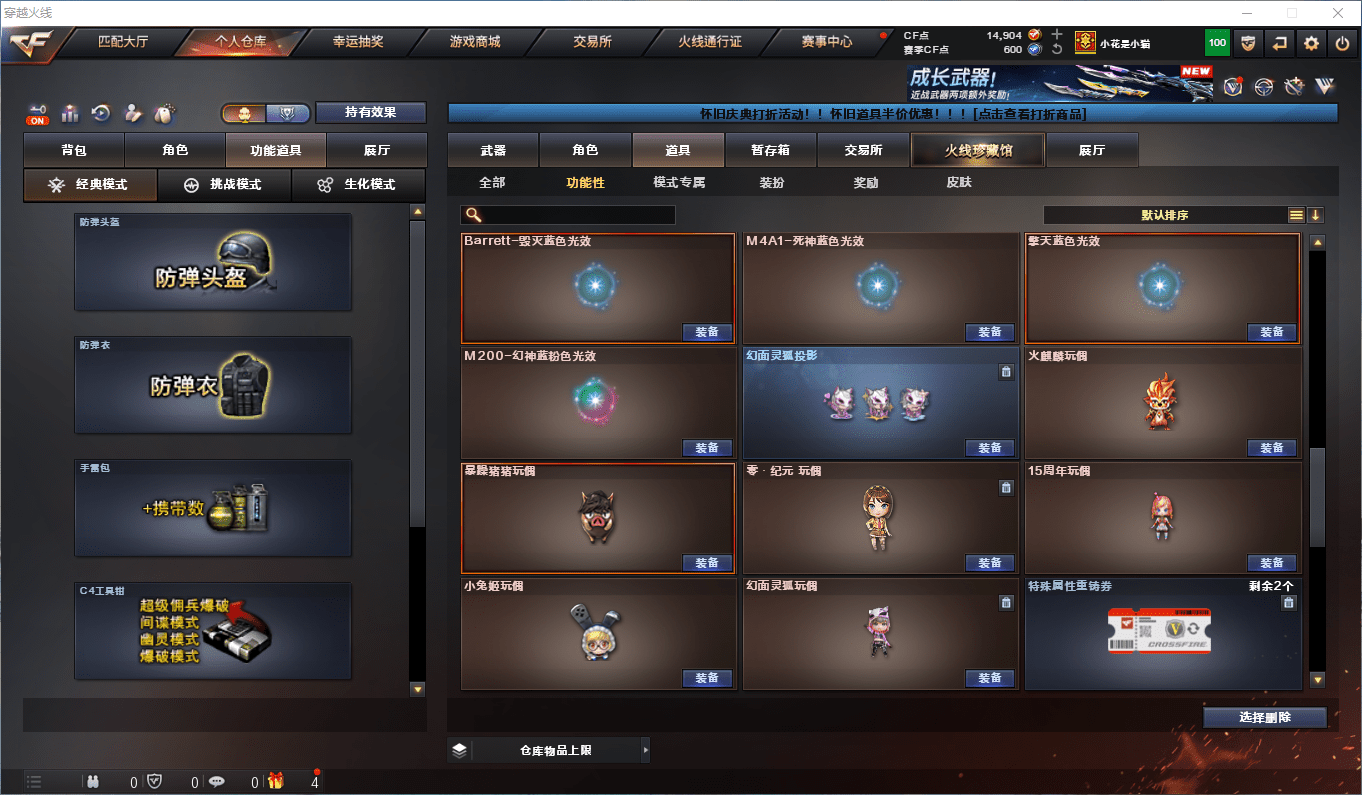Click the gift box icon in bottom bar

click(275, 781)
